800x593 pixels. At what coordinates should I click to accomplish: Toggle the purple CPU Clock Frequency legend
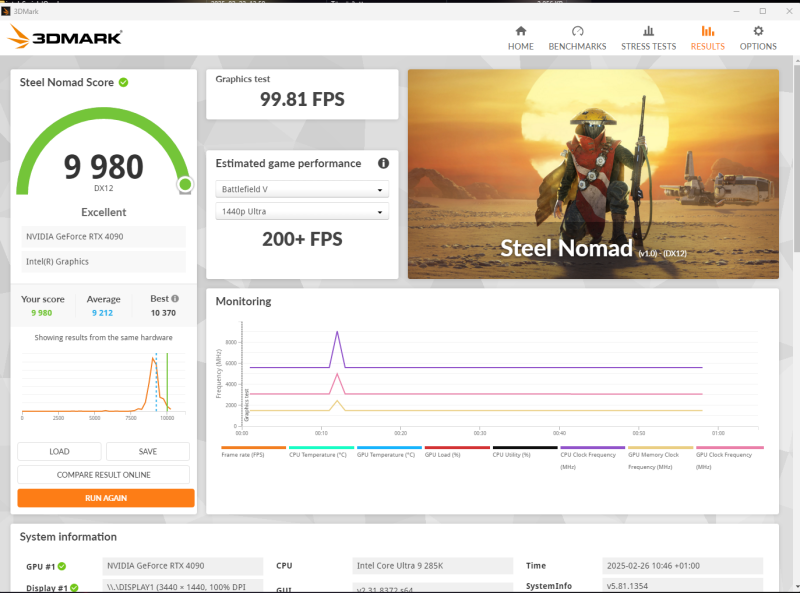[x=592, y=458]
